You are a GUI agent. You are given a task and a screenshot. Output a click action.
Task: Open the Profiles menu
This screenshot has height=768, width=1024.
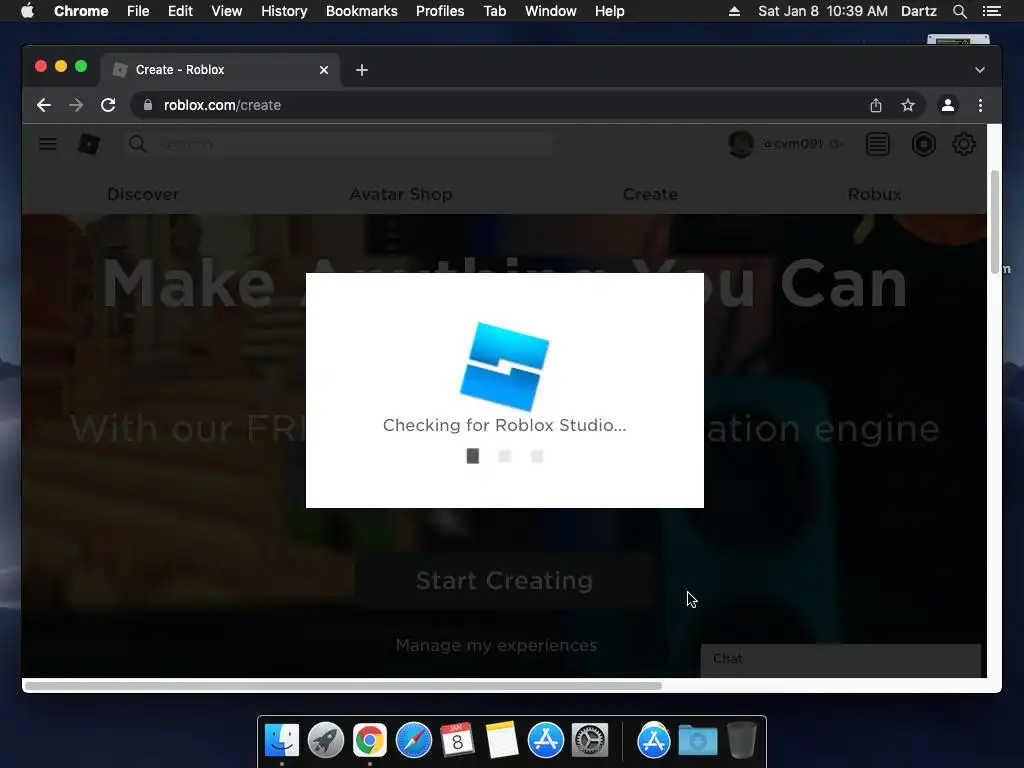[x=440, y=11]
